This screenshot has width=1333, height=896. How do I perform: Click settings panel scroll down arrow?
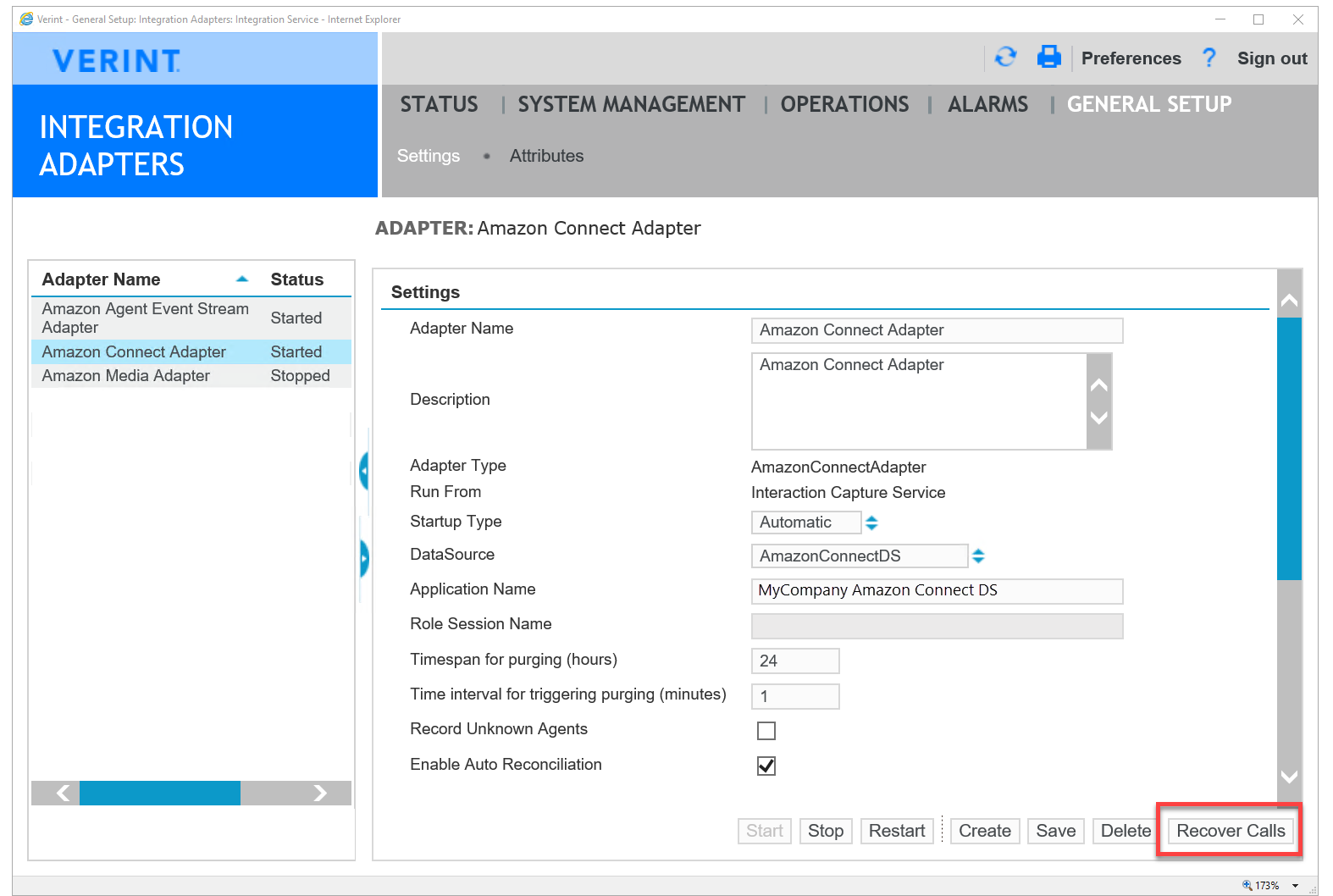point(1289,777)
